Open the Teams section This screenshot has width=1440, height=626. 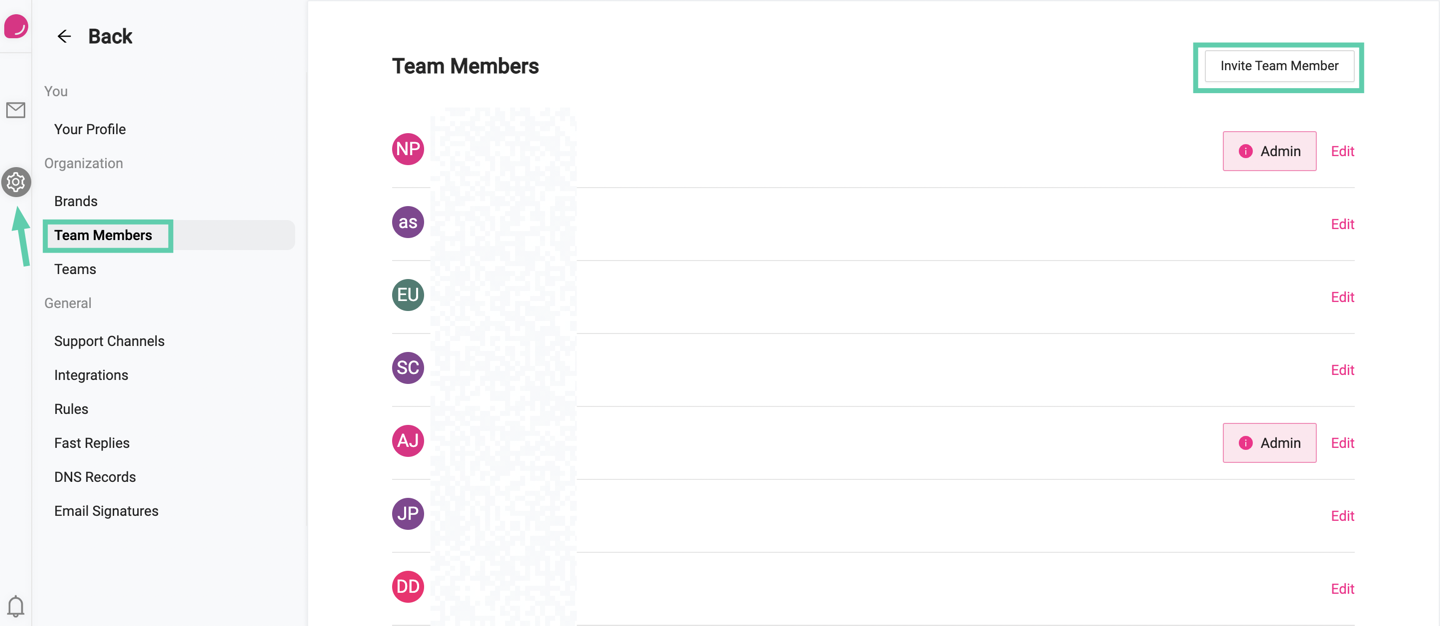[x=75, y=269]
